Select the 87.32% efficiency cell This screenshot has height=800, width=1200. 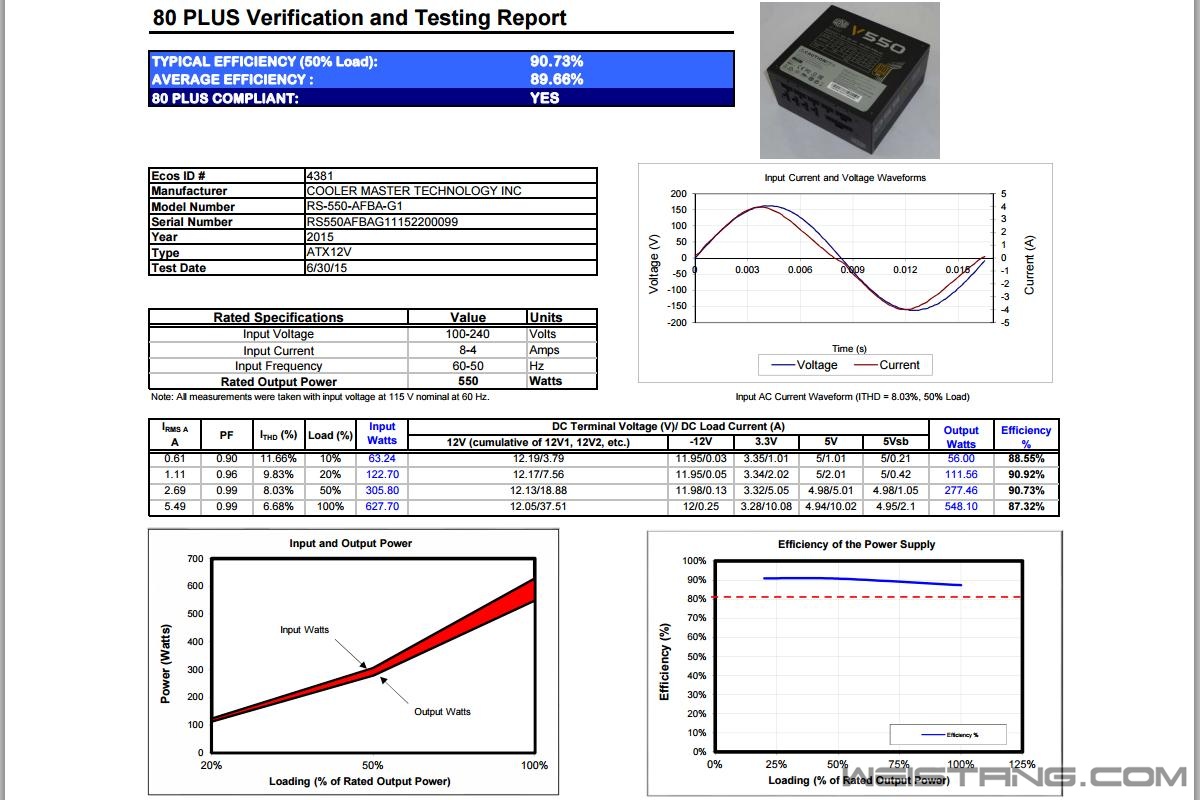click(x=1026, y=507)
